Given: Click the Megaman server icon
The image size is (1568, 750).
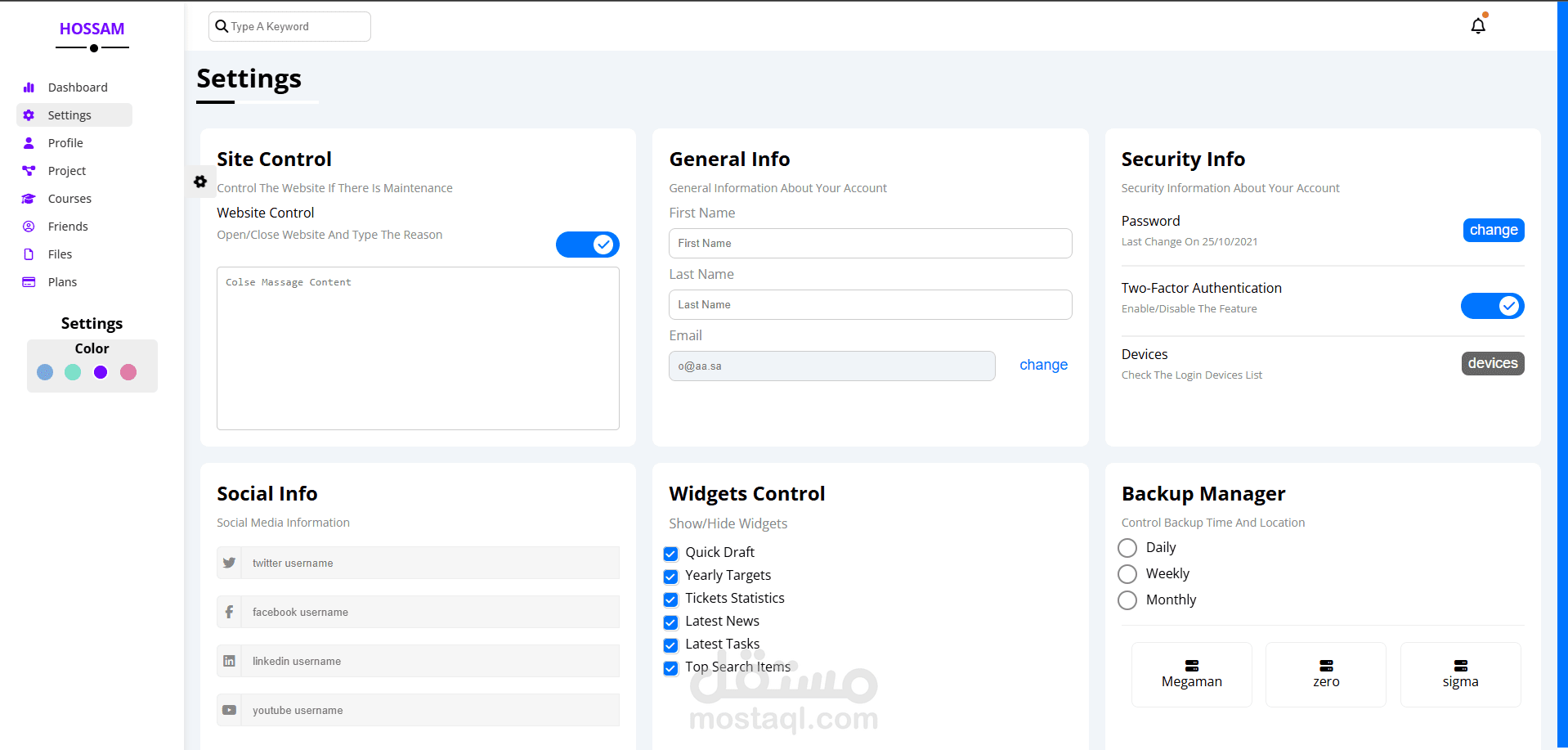Looking at the screenshot, I should [1192, 666].
